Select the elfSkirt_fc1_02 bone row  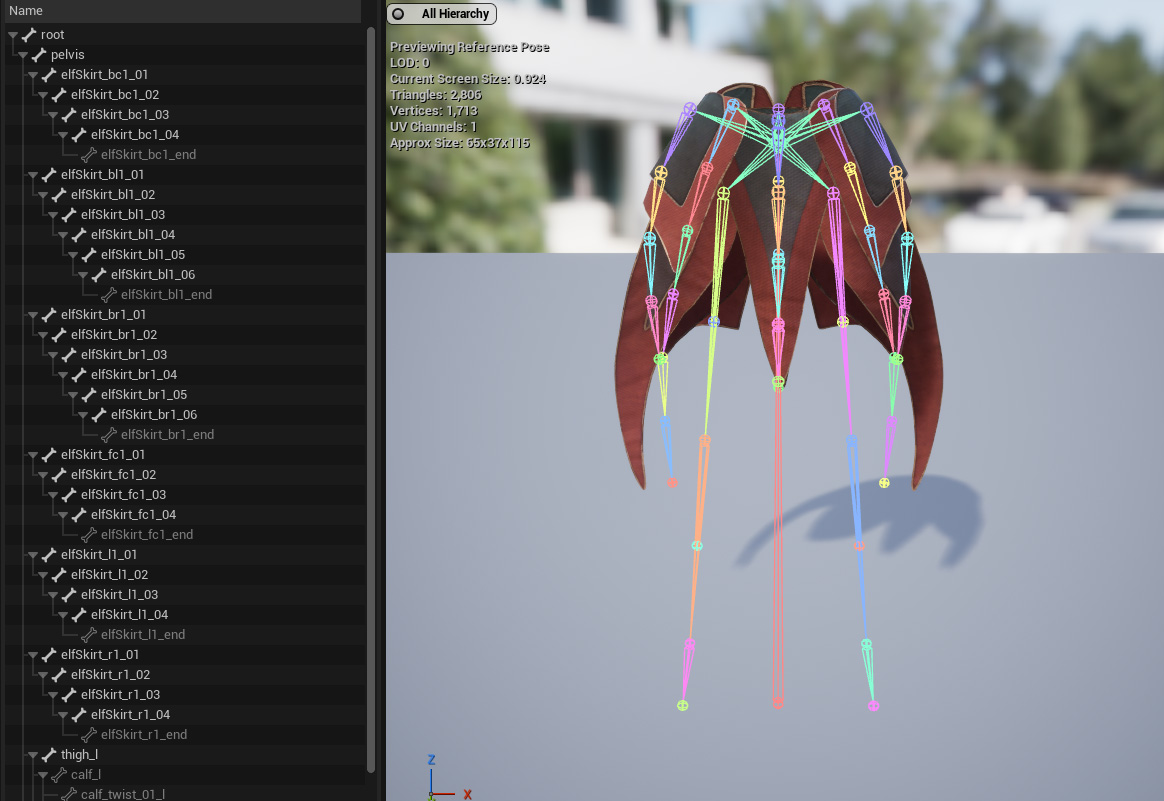[185, 475]
